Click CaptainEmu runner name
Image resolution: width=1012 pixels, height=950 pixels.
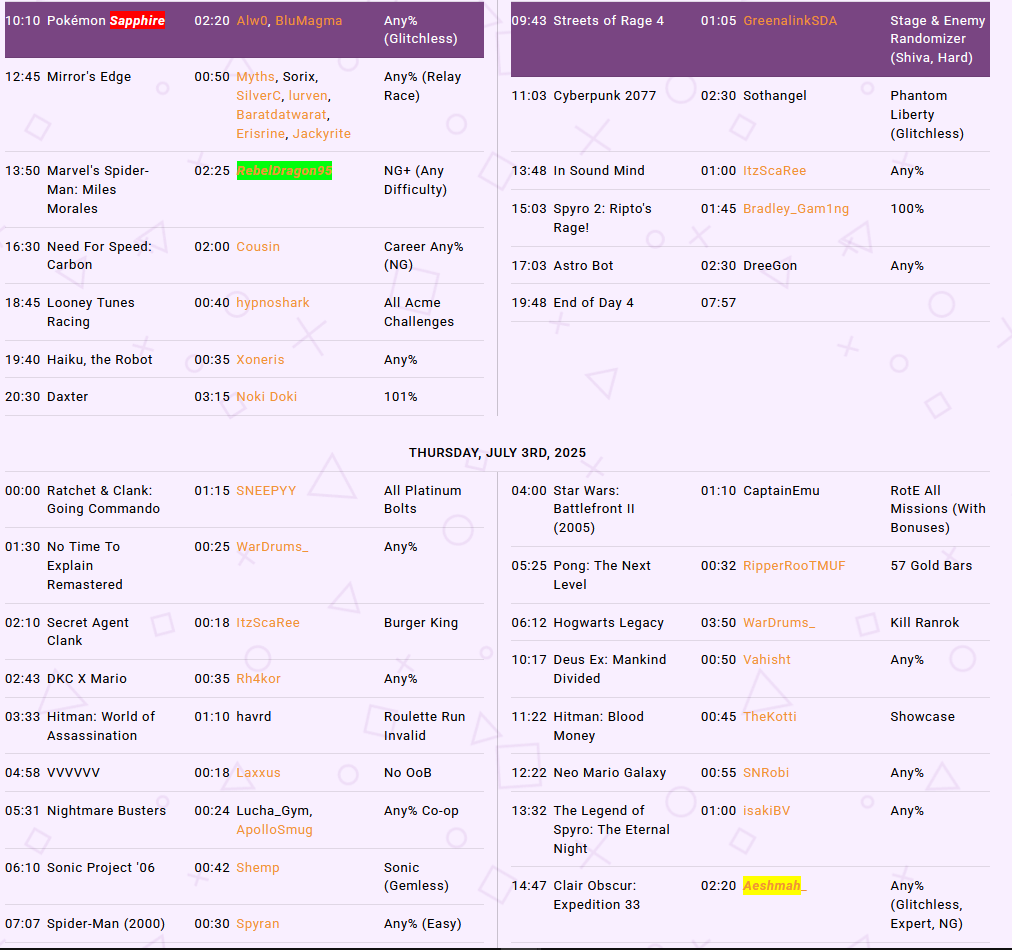click(781, 490)
